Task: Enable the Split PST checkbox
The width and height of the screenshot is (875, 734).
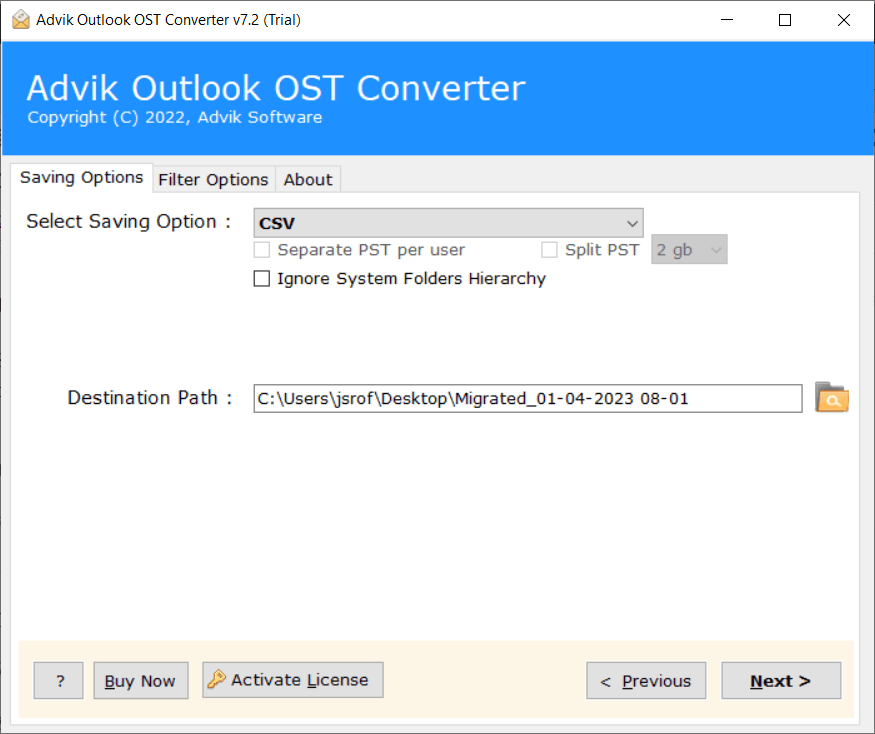Action: tap(549, 250)
